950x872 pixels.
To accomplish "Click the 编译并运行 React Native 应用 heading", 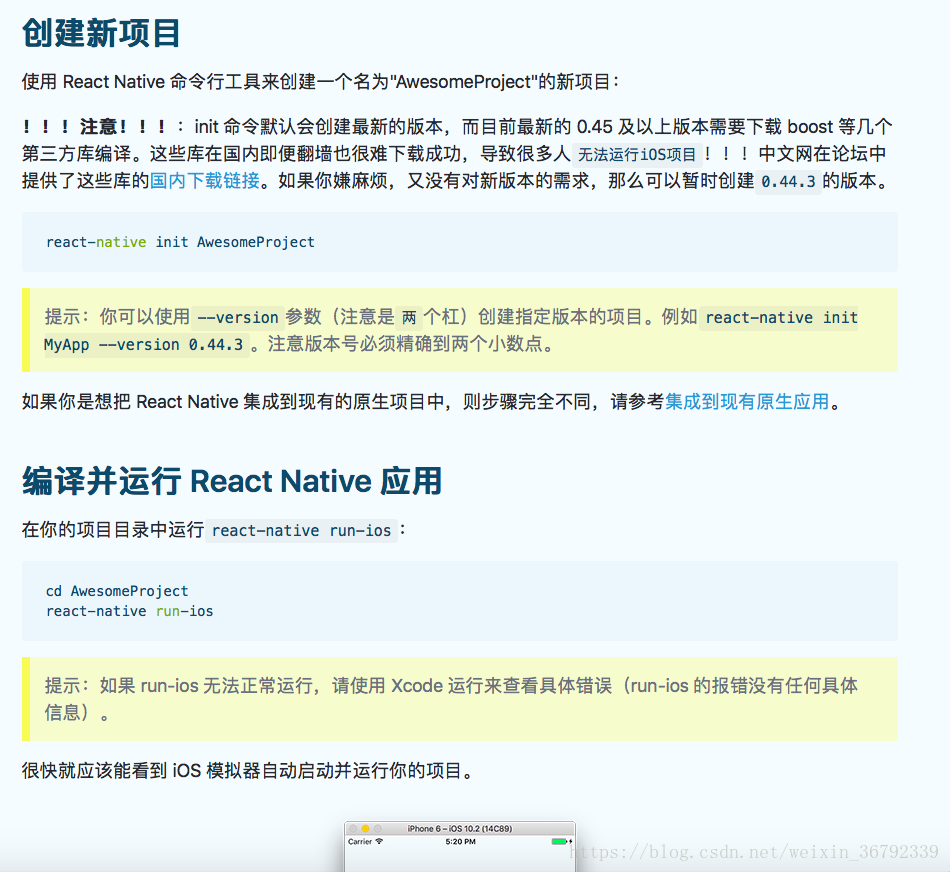I will click(232, 481).
